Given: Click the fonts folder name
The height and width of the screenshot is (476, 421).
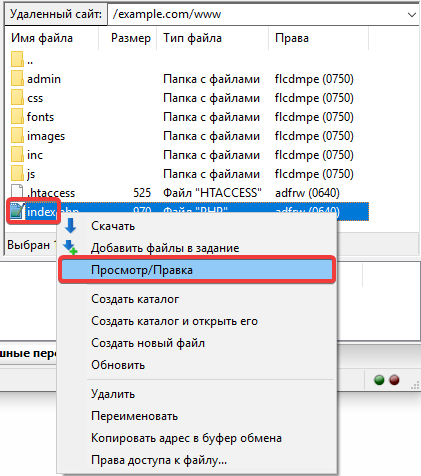Looking at the screenshot, I should [40, 117].
